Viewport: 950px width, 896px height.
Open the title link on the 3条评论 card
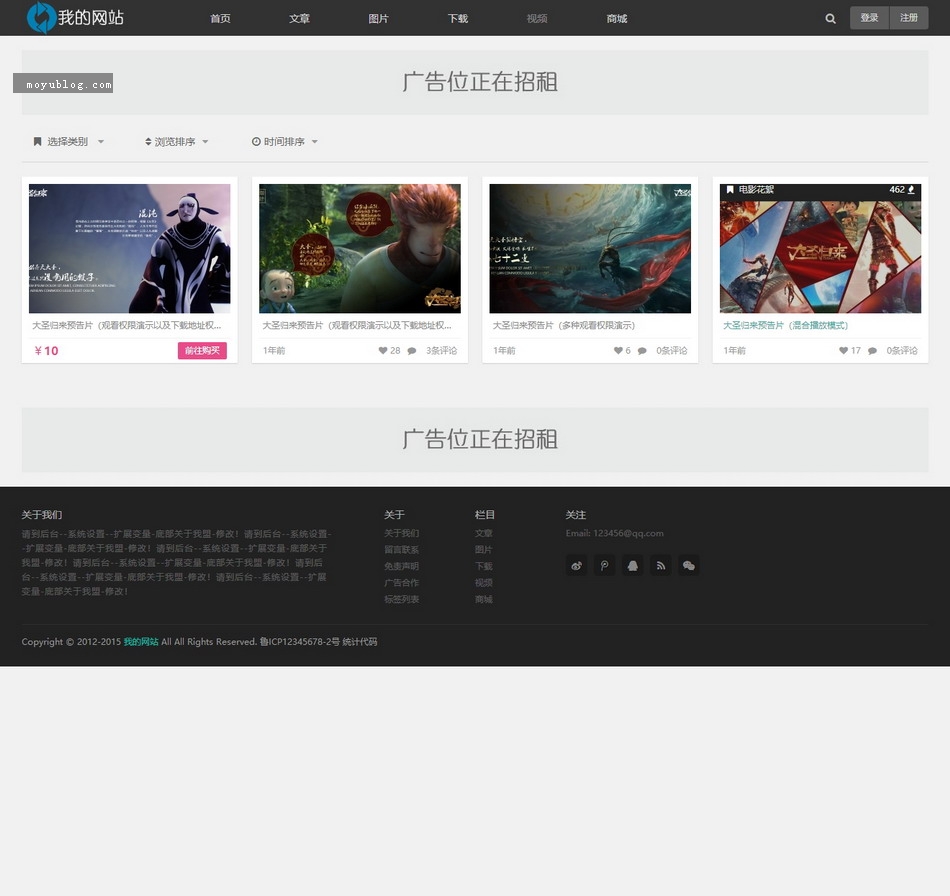click(x=357, y=325)
